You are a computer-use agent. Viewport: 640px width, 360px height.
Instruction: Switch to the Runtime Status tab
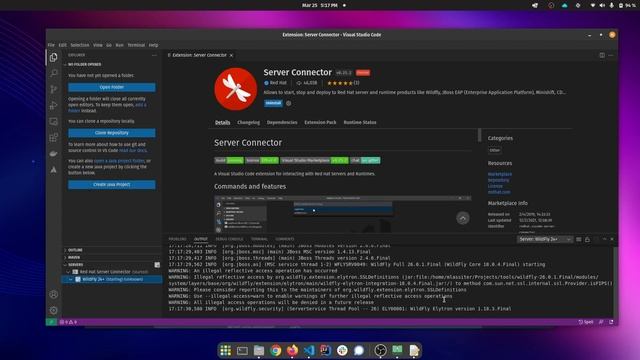360,122
